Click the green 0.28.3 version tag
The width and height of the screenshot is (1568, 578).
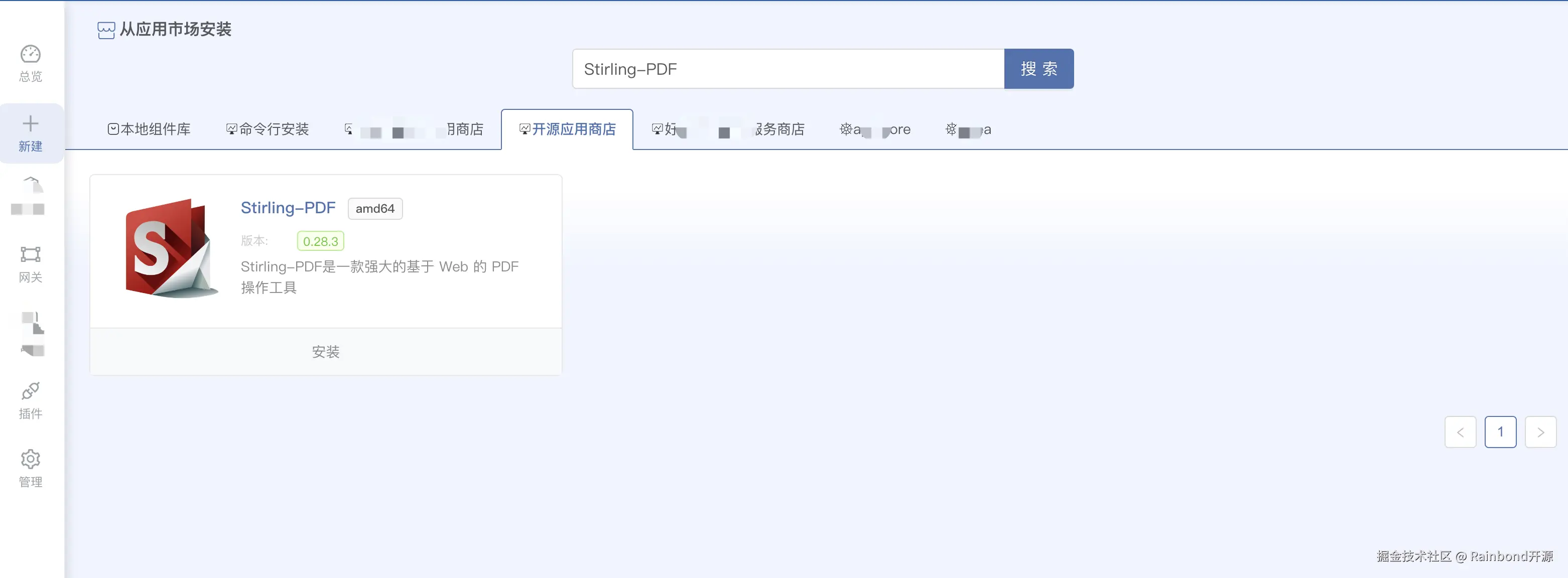(x=320, y=241)
